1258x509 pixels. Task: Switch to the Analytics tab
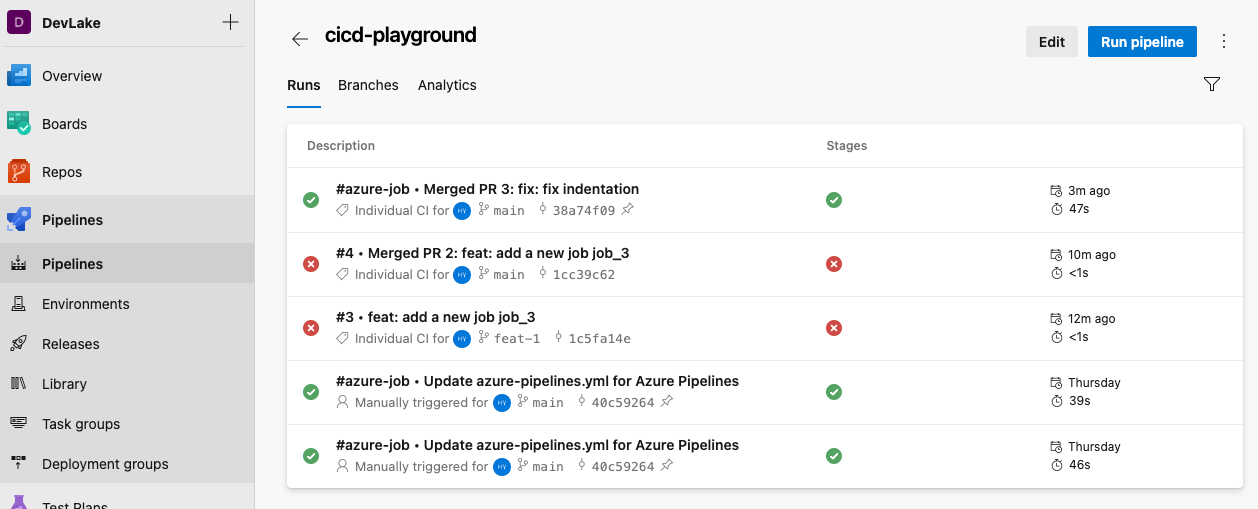pyautogui.click(x=447, y=85)
